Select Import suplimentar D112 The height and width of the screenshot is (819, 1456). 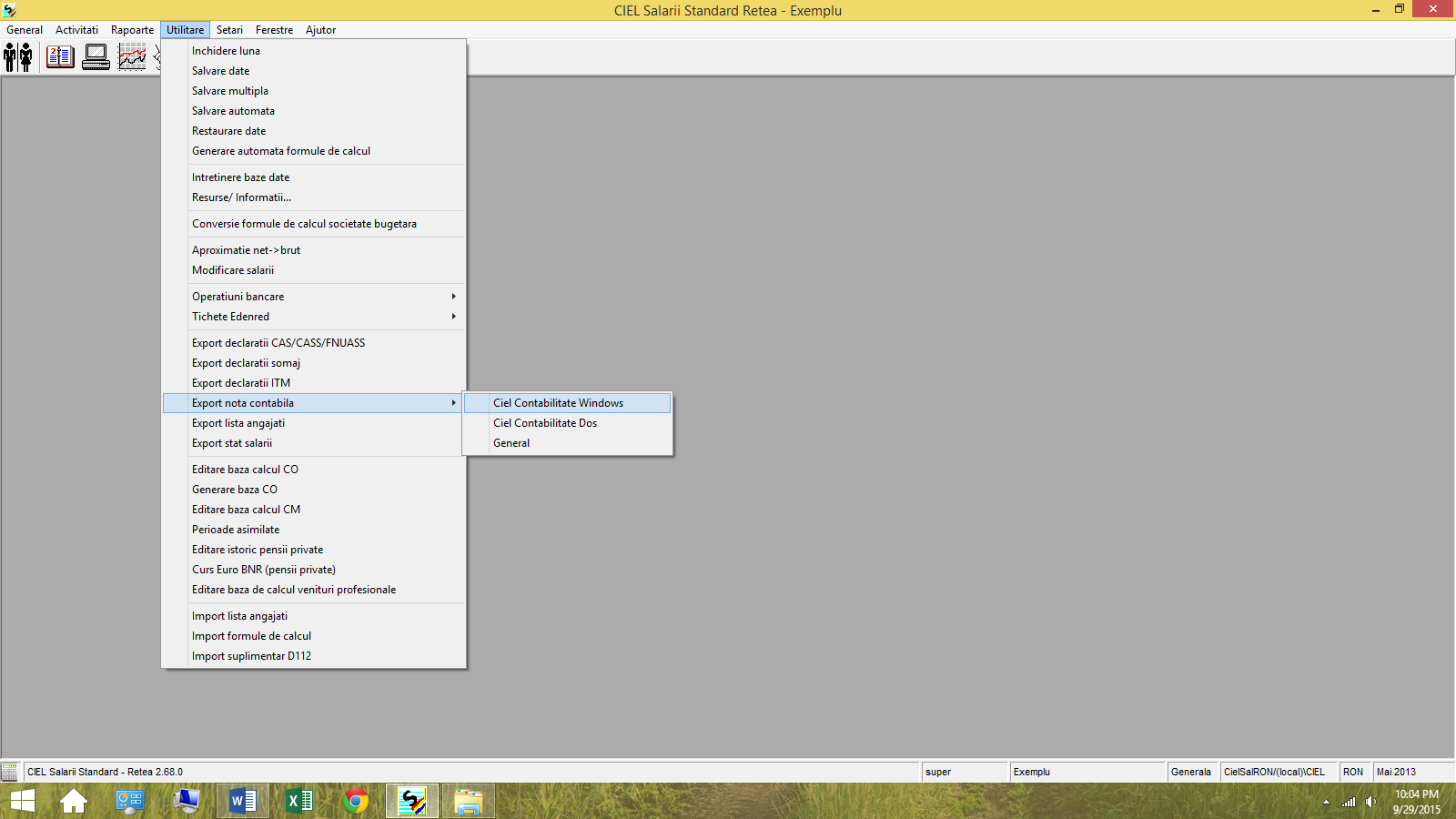click(313, 656)
